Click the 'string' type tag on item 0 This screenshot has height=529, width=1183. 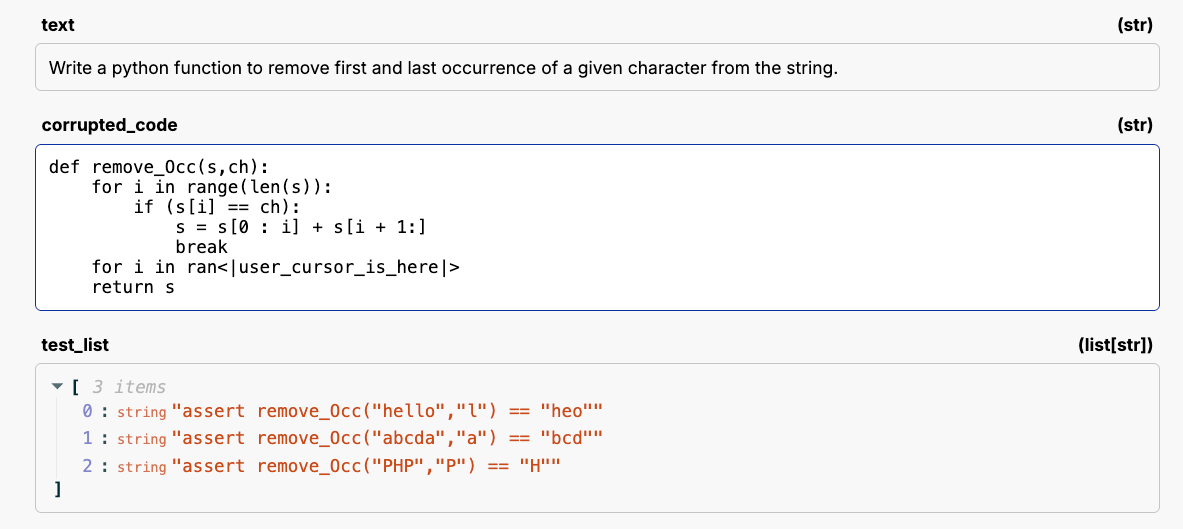[141, 412]
